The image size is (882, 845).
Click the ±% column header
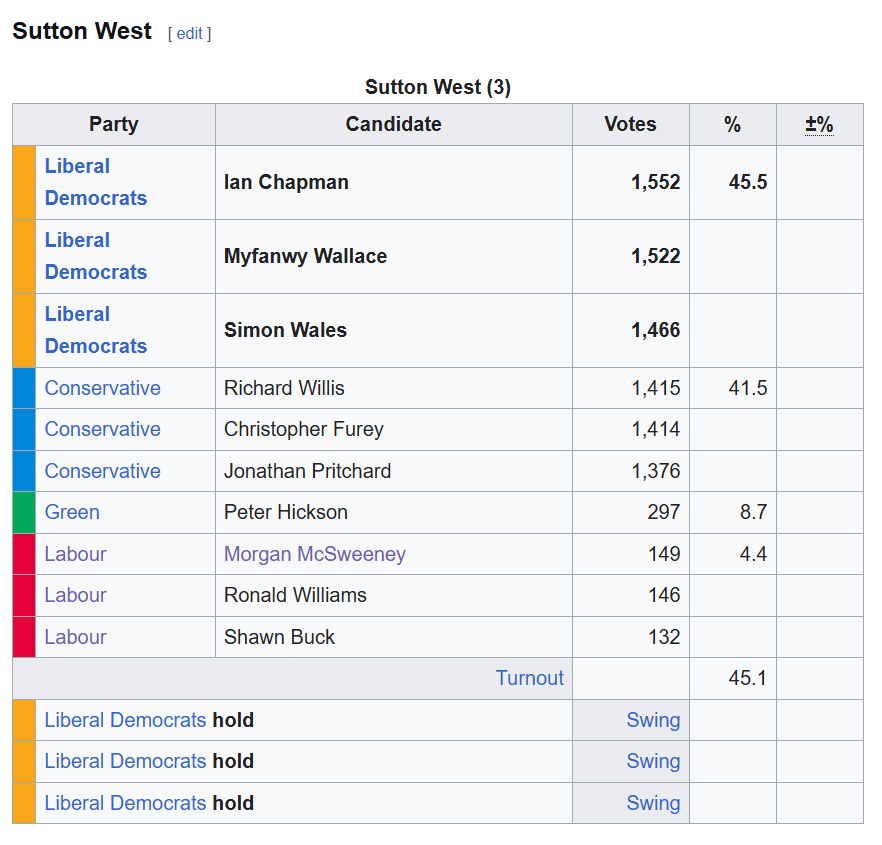point(819,124)
